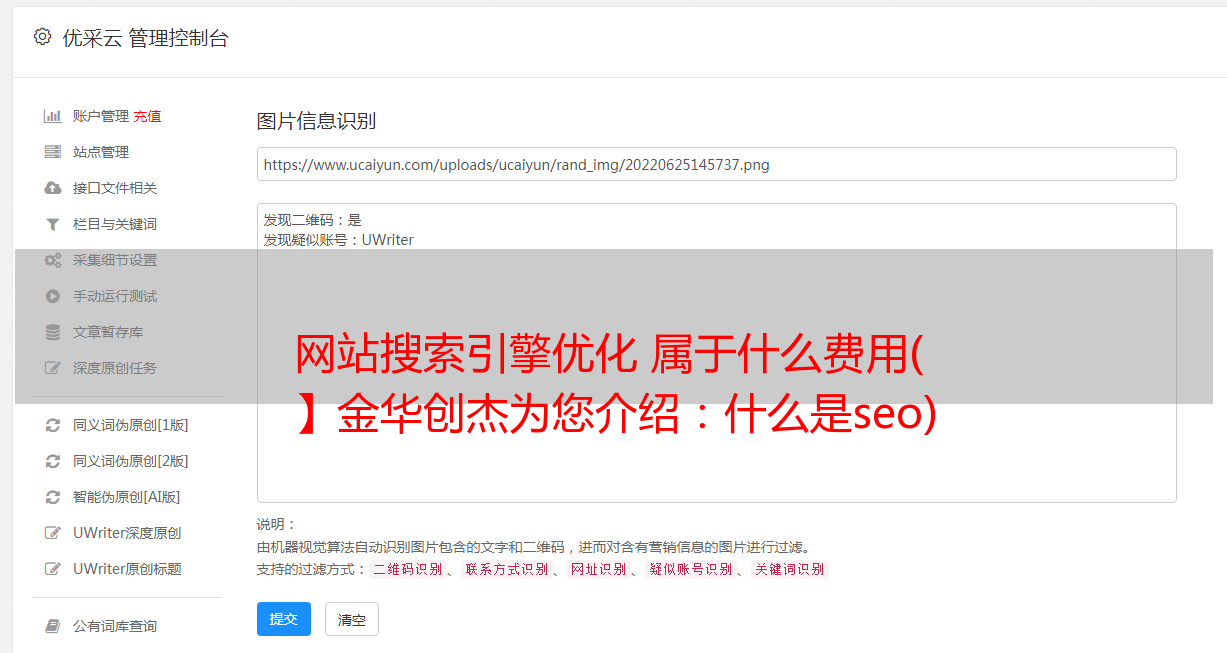The height and width of the screenshot is (653, 1227).
Task: Click the bar chart icon for 账户管理
Action: tap(53, 116)
